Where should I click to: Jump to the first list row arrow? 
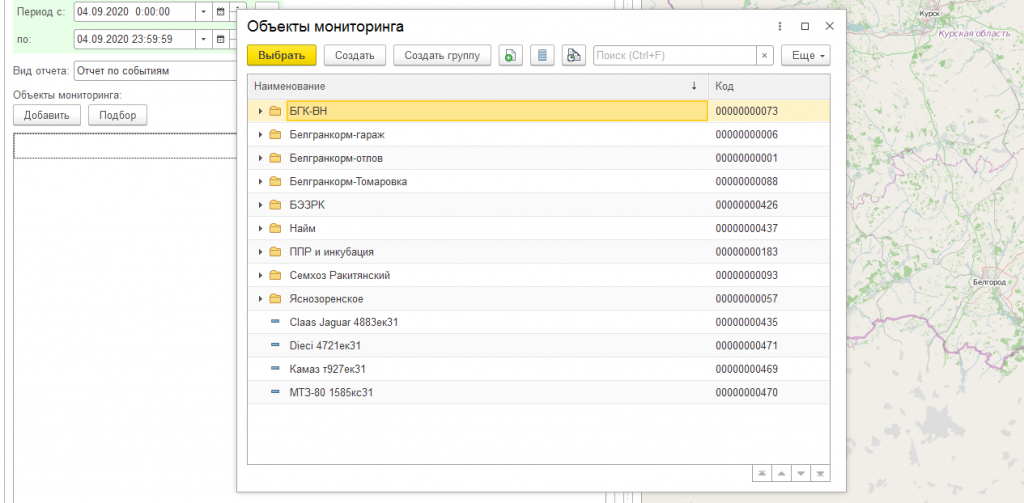point(761,472)
